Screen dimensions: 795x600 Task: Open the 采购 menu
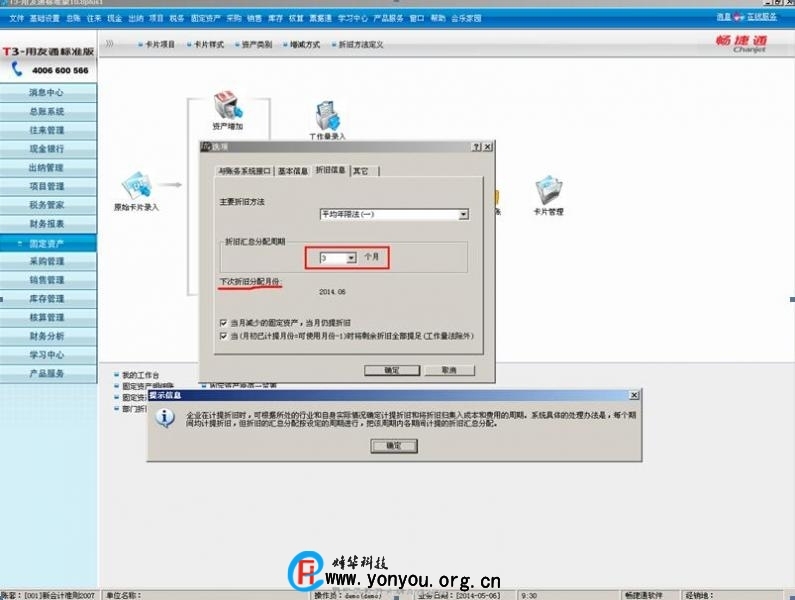(x=234, y=18)
